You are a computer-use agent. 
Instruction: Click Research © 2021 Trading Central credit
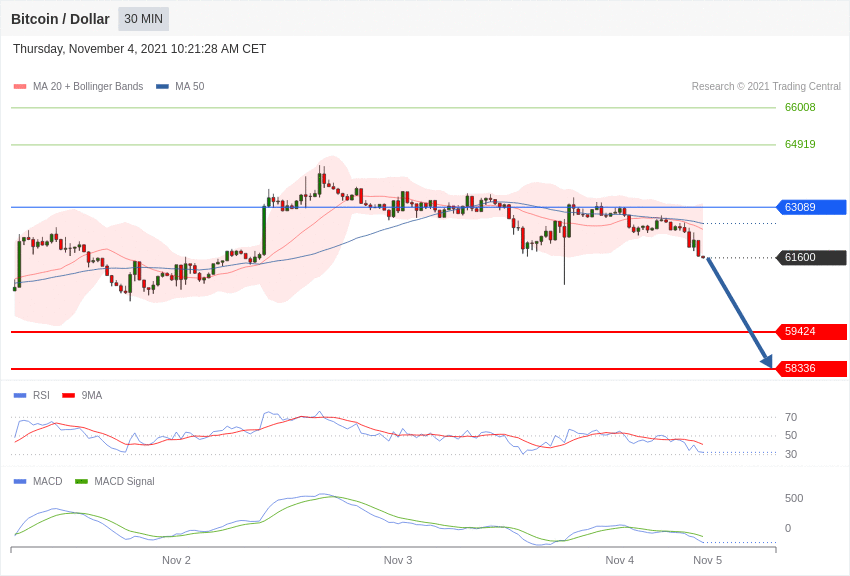pyautogui.click(x=766, y=86)
